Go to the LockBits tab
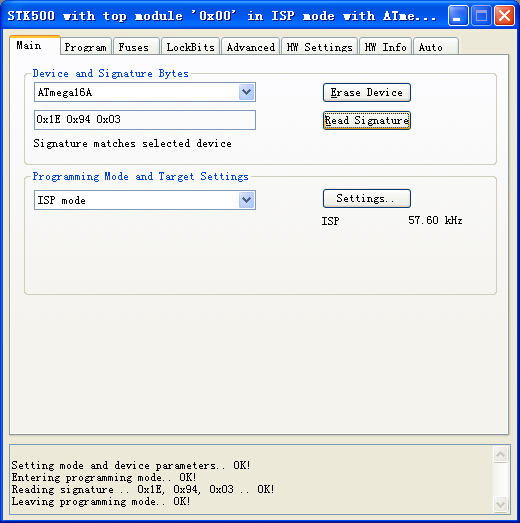Image resolution: width=520 pixels, height=523 pixels. tap(190, 47)
